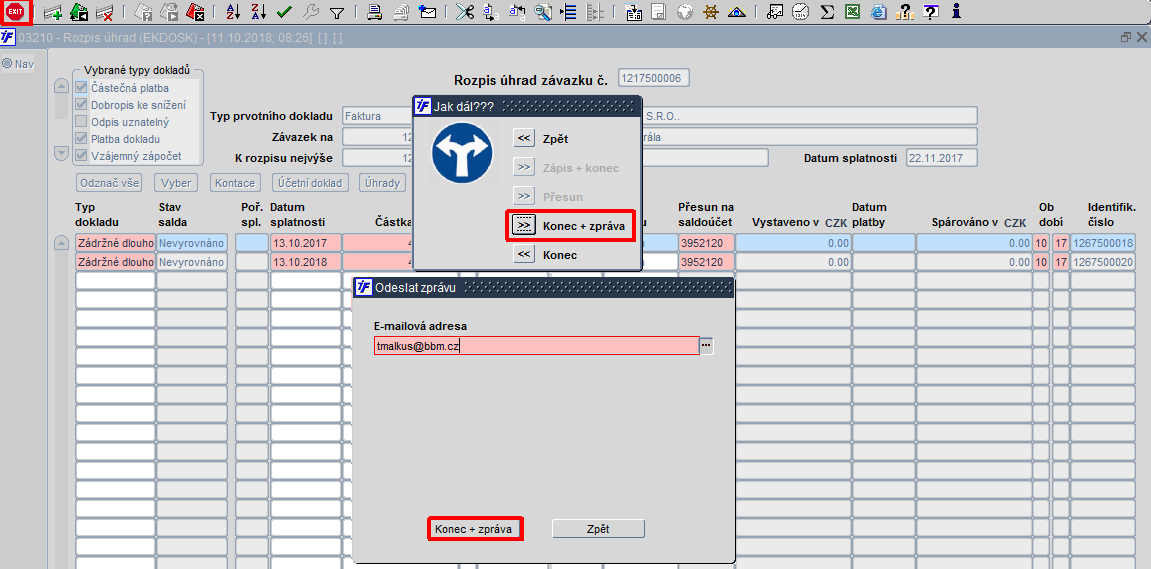Click the závazku number field 1217500006
Image resolution: width=1151 pixels, height=569 pixels.
coord(654,78)
